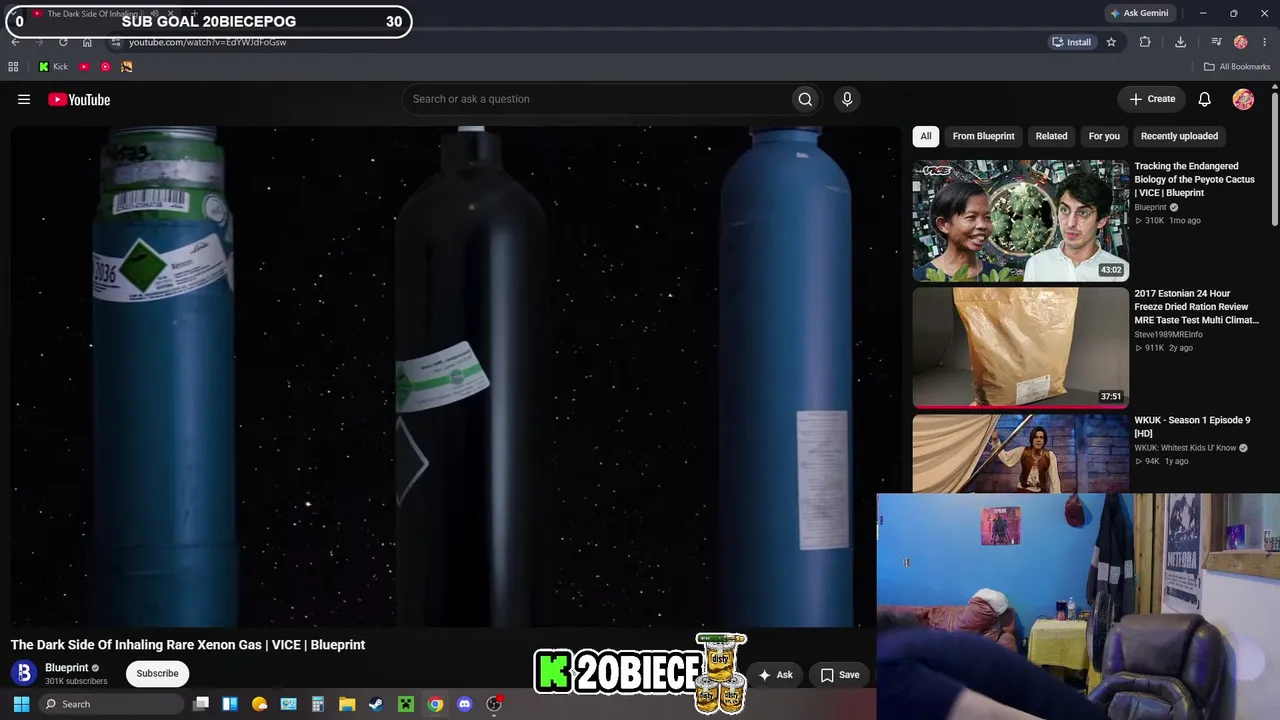Open the Chrome media controls icon

click(1216, 42)
